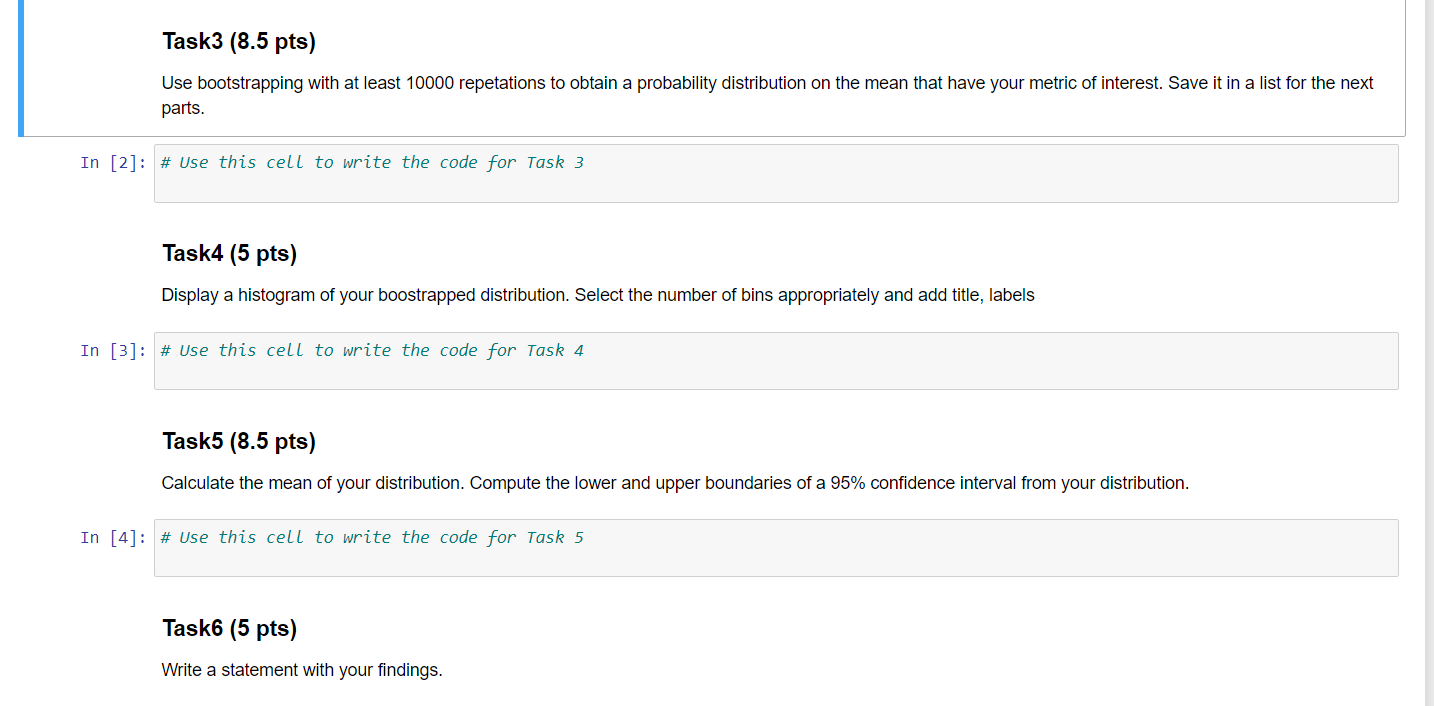Click the comment line for Task 5
Screen dimensions: 1434x706
tap(372, 537)
